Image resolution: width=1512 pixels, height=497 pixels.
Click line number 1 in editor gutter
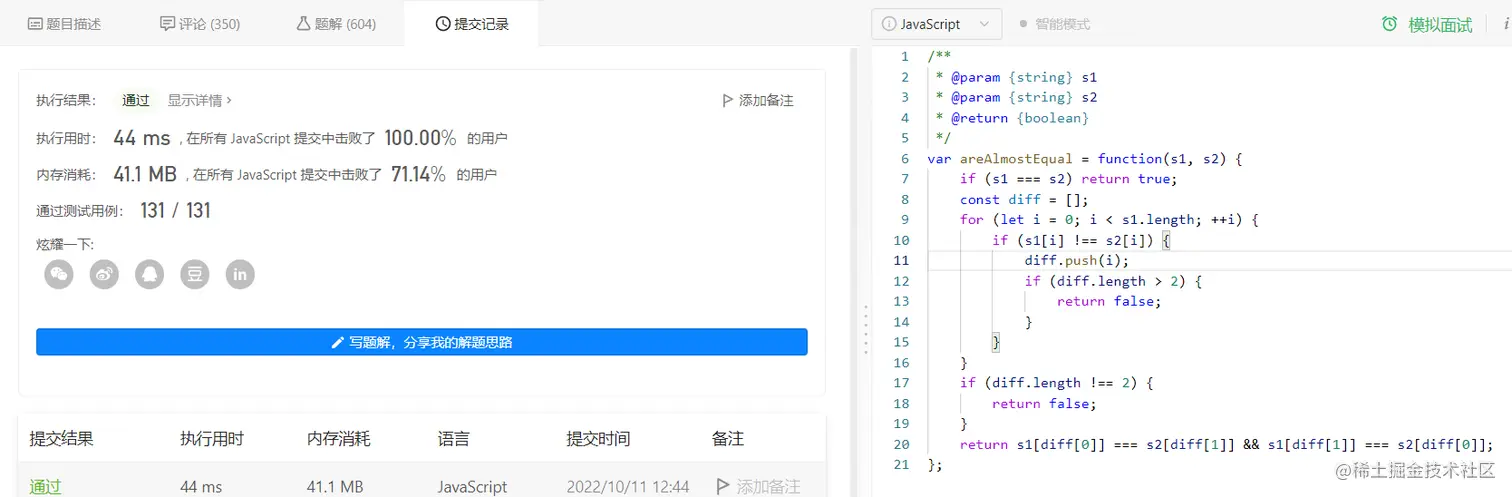coord(904,57)
